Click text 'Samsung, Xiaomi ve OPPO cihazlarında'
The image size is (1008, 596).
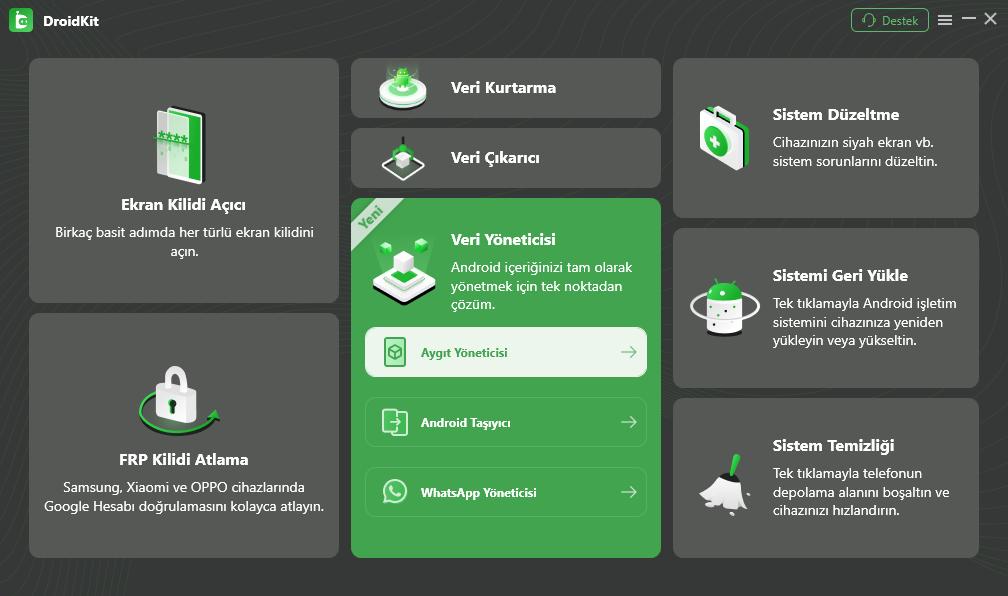coord(184,487)
